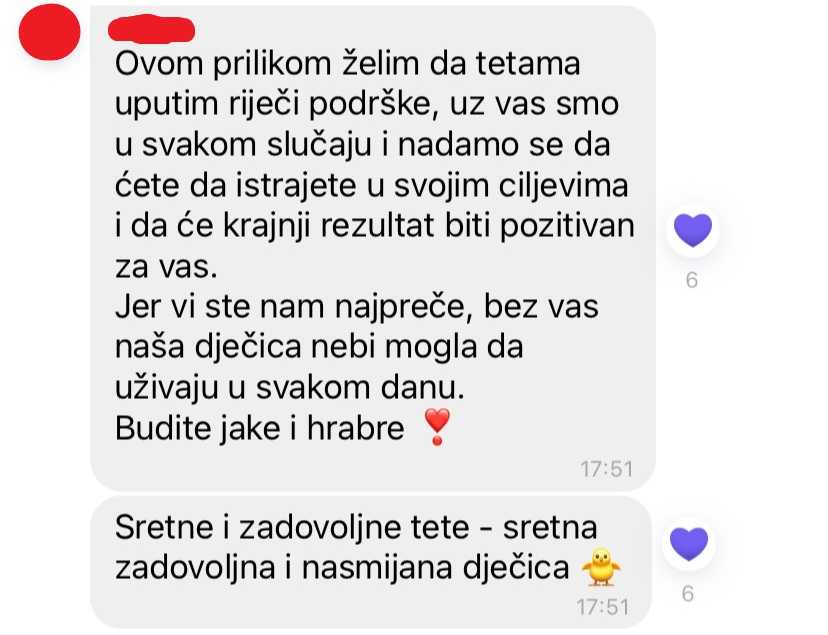Open the sender's red circular avatar
828x635 pixels.
[x=50, y=32]
